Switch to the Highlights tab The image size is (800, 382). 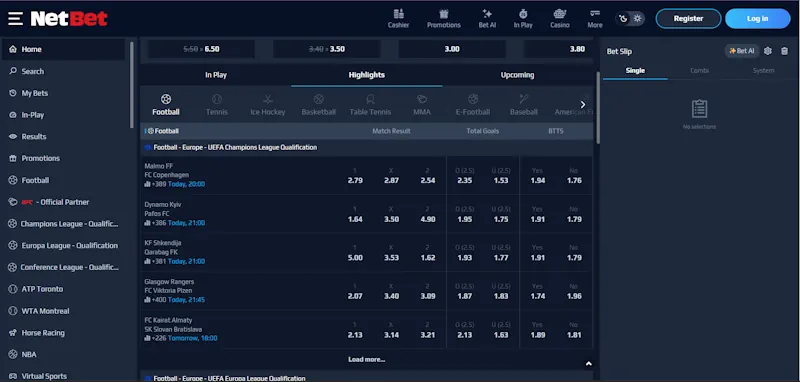[x=366, y=75]
